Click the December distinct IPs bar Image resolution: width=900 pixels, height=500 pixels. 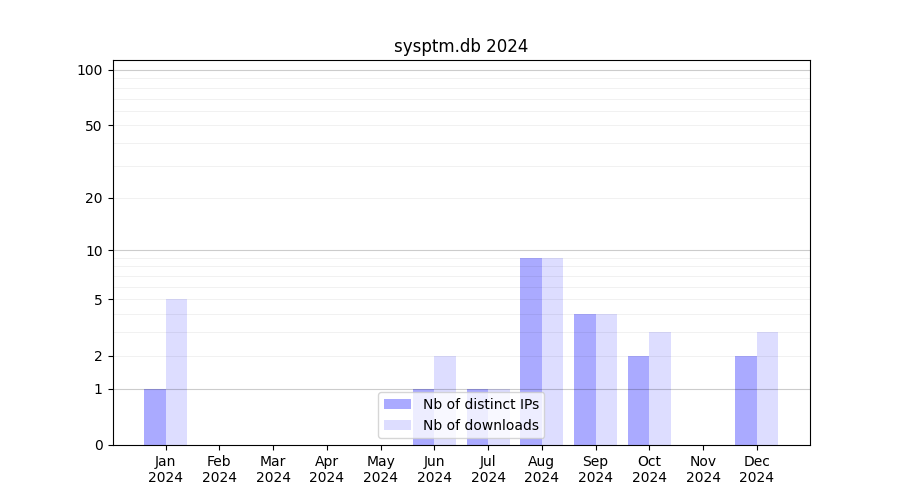pos(746,400)
